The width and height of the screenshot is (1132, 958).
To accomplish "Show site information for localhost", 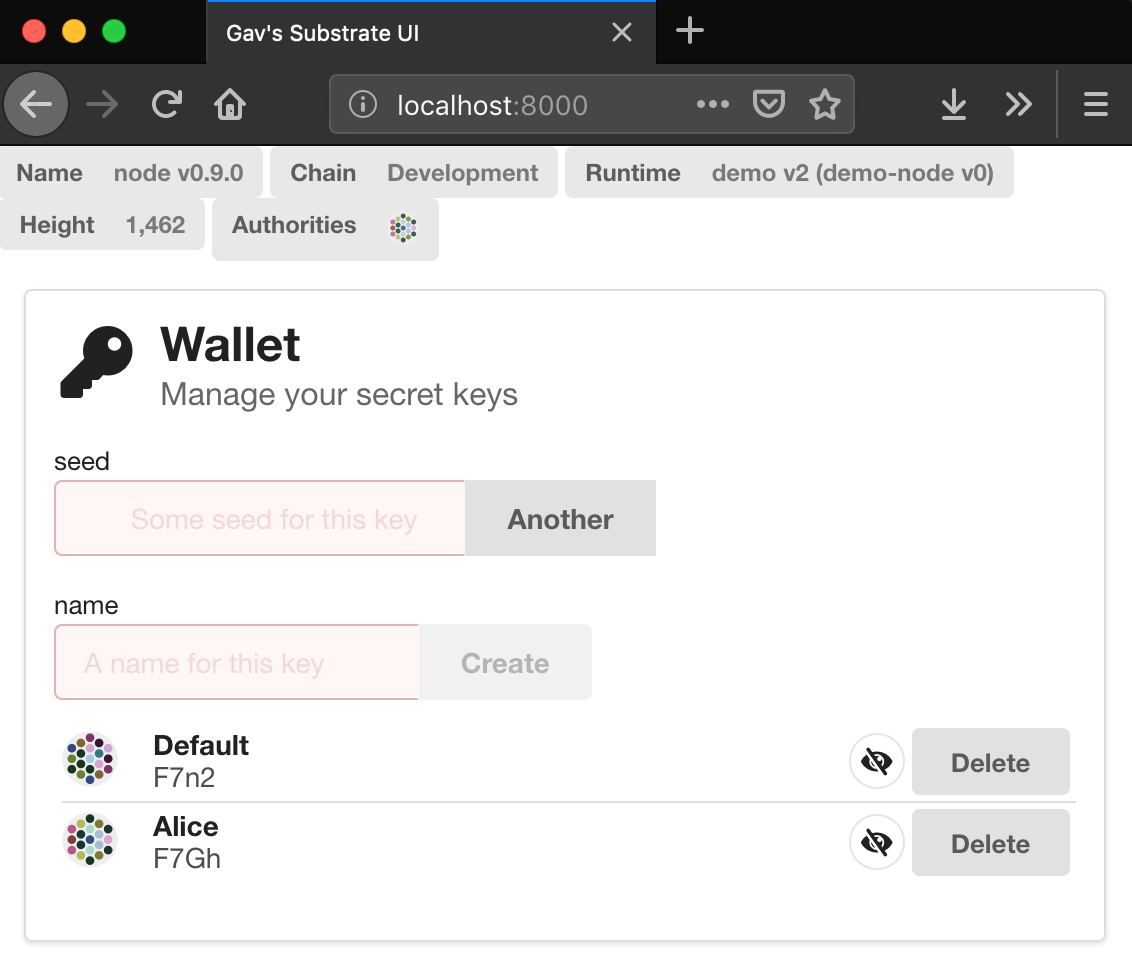I will coord(362,105).
